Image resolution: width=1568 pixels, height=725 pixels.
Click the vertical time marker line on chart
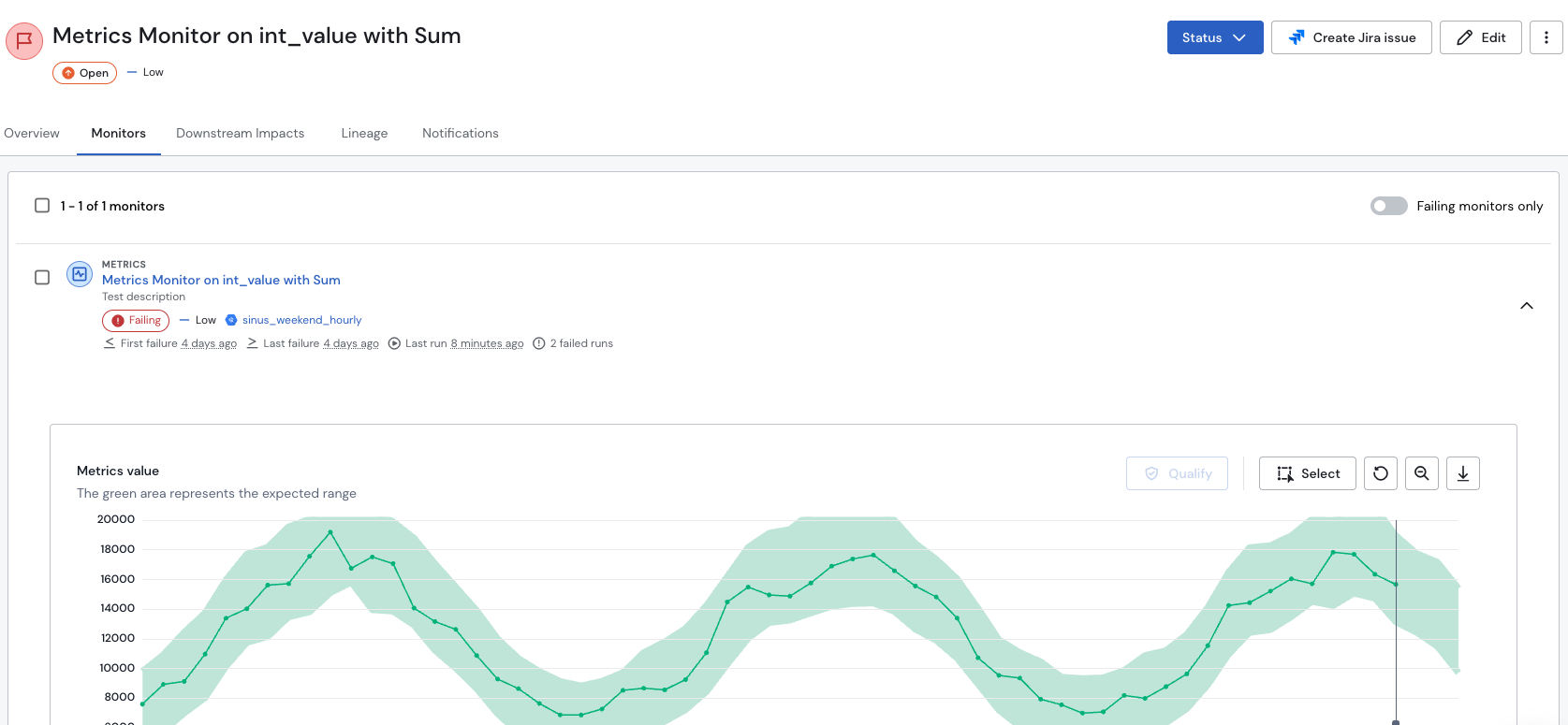[1396, 622]
